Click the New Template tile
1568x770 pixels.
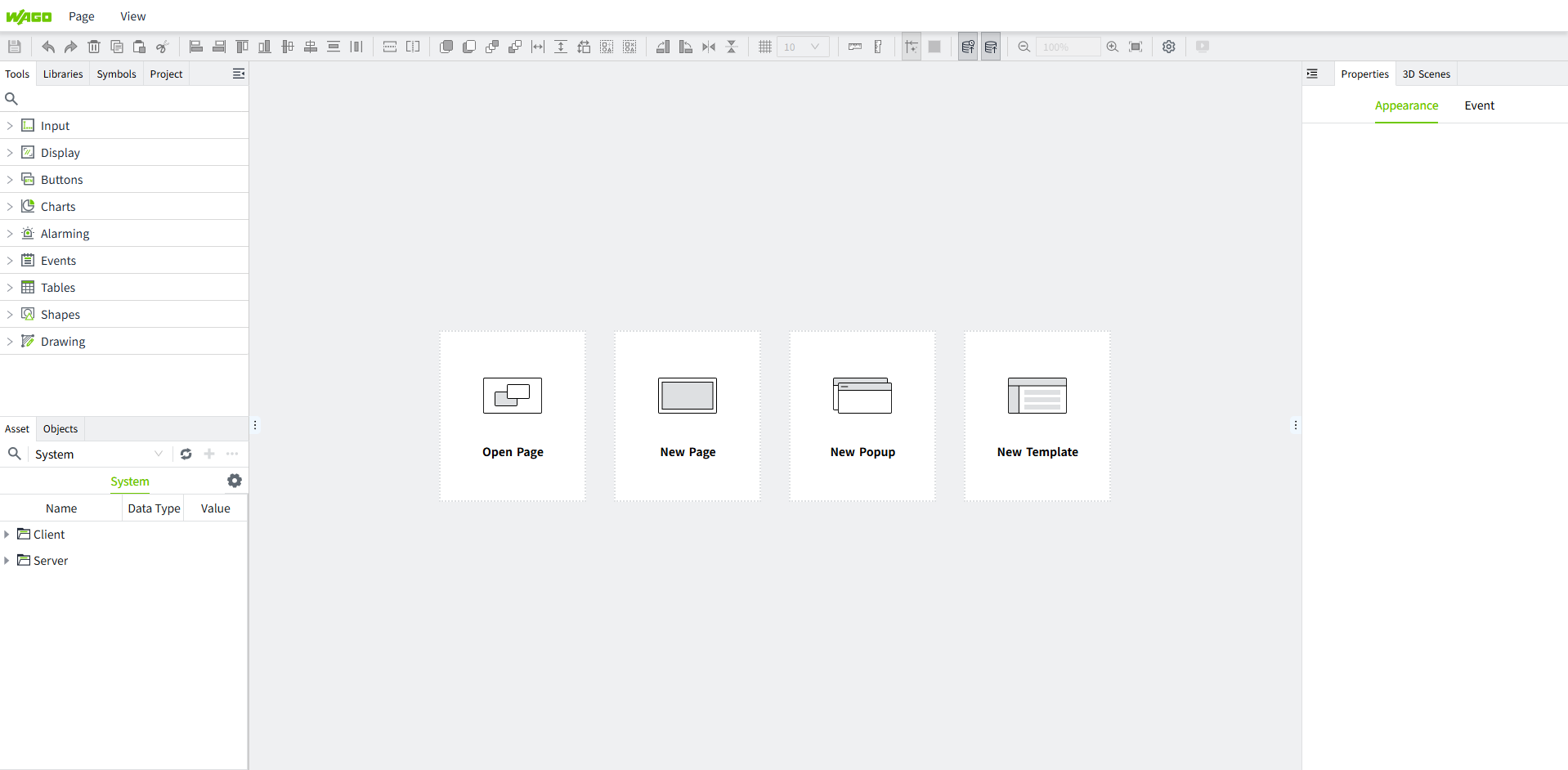pos(1037,416)
